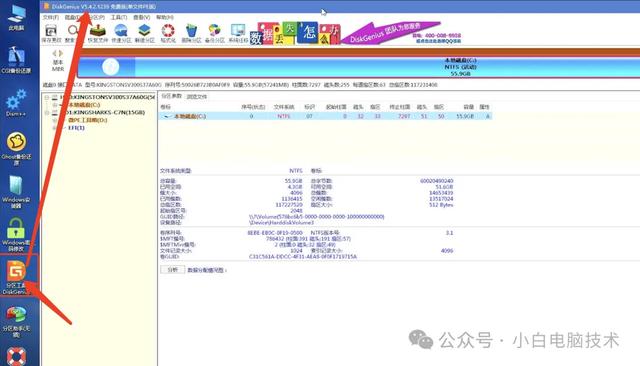Launch the Quick Partition tool
Image resolution: width=640 pixels, height=366 pixels.
coord(121,33)
